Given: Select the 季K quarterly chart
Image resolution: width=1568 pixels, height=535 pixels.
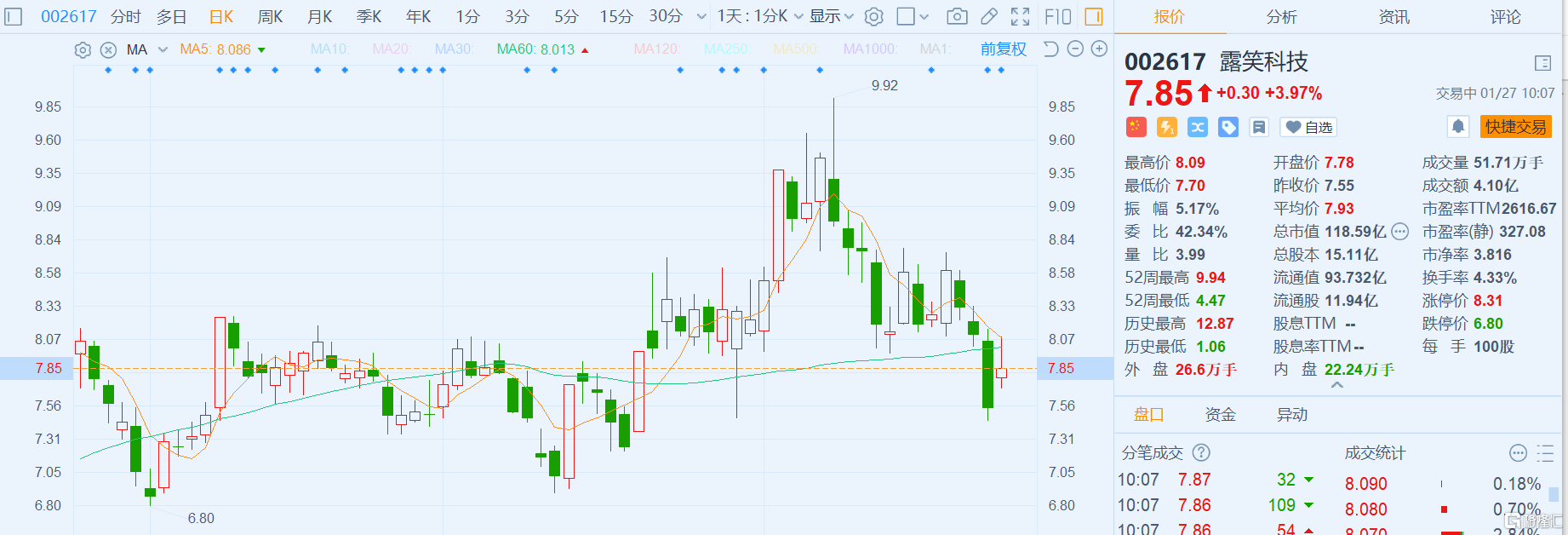Looking at the screenshot, I should (x=369, y=16).
